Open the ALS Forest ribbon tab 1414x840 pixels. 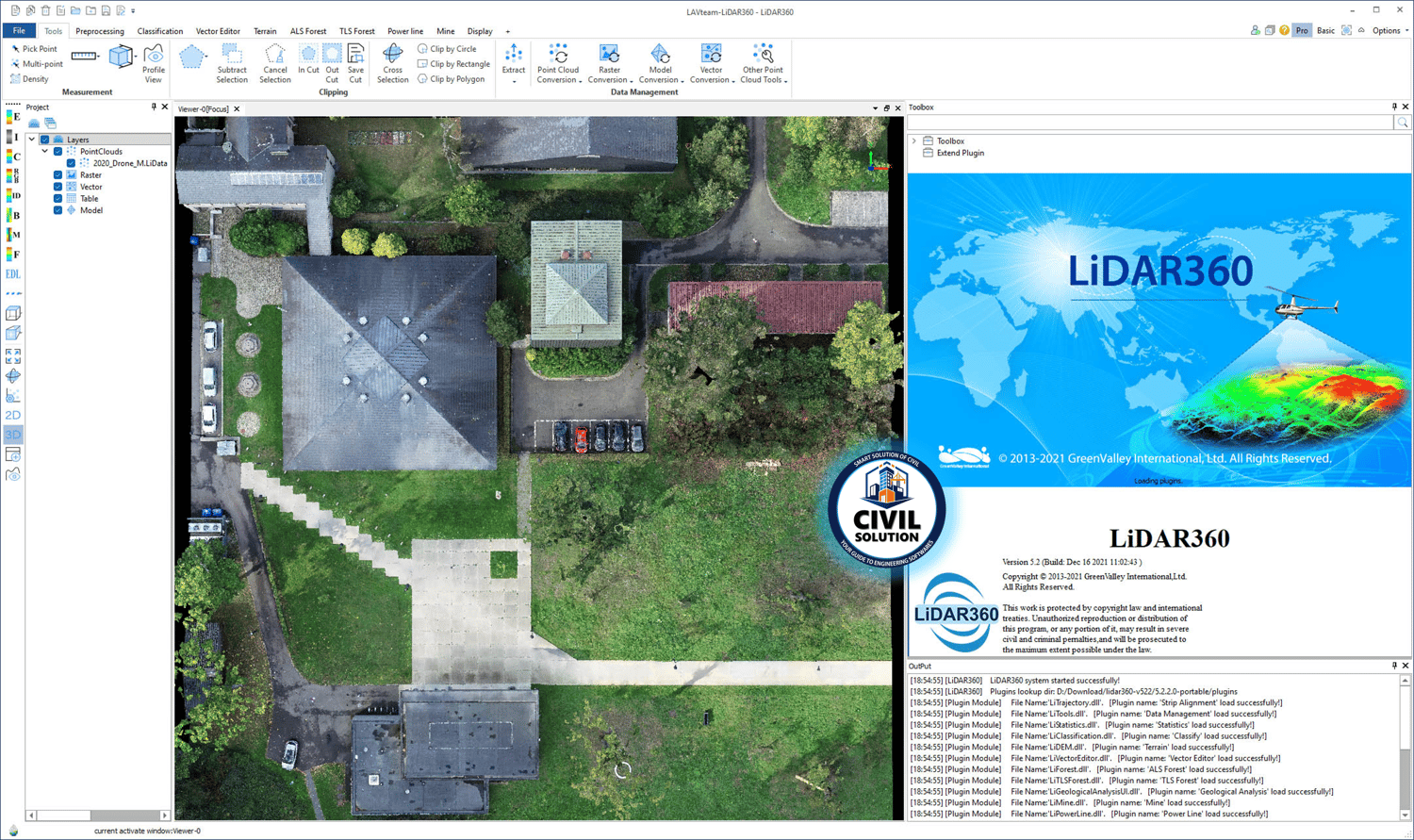(308, 31)
